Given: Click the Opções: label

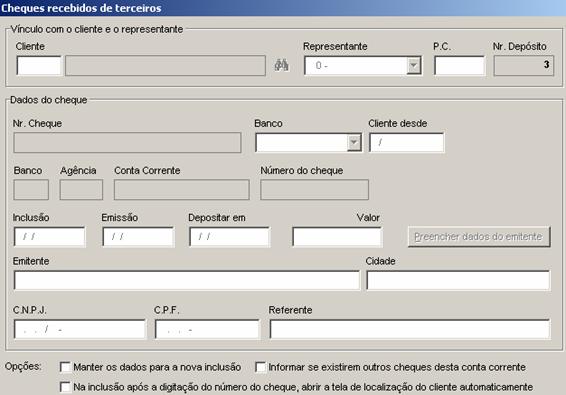Looking at the screenshot, I should (x=23, y=366).
